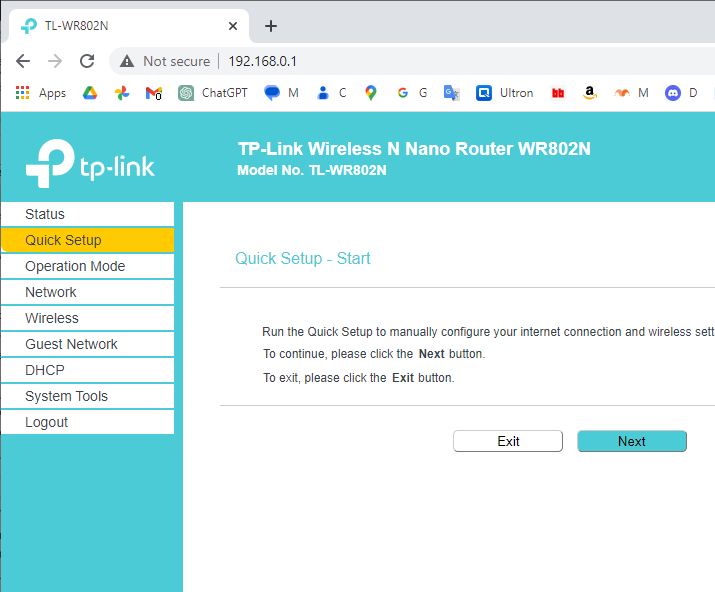Open the Discord bookmark
Screen dimensions: 715x592
(681, 93)
